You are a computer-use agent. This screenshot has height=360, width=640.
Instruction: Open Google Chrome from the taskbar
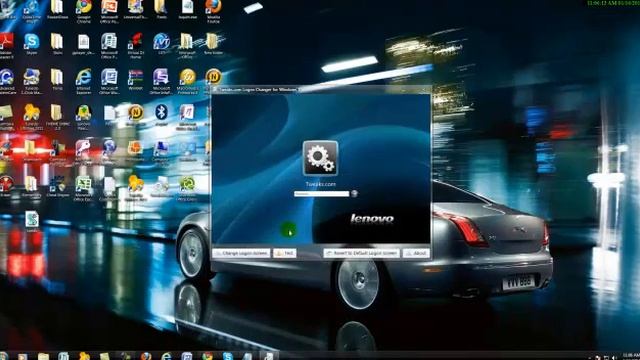pyautogui.click(x=207, y=356)
